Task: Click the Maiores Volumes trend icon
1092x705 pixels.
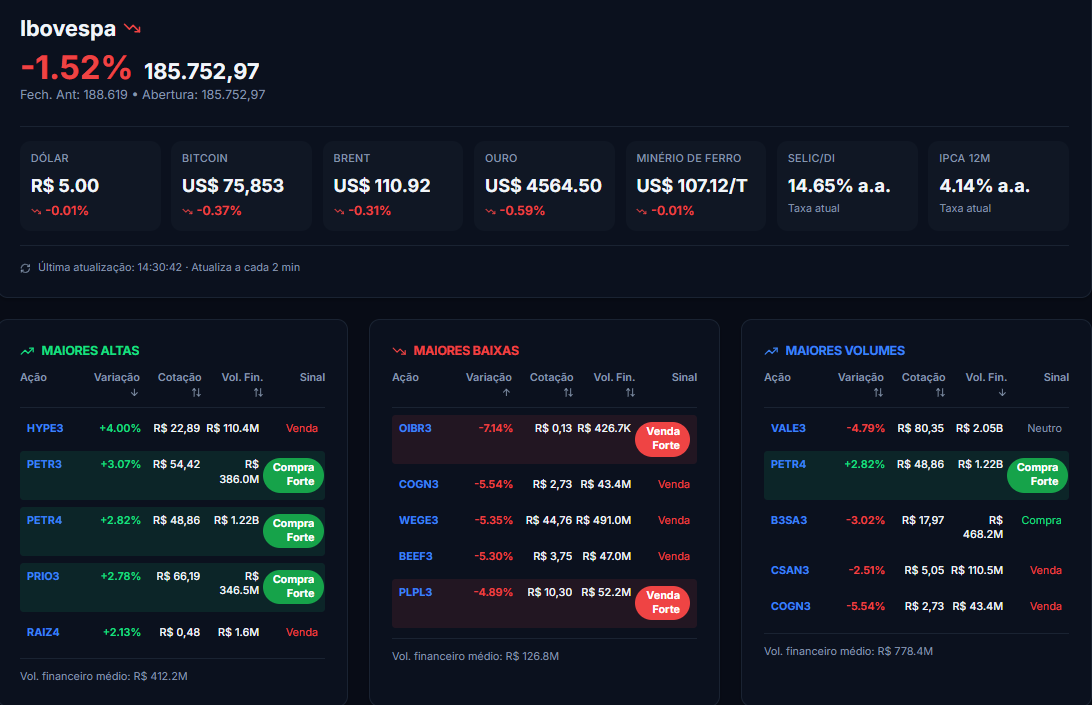Action: point(771,351)
